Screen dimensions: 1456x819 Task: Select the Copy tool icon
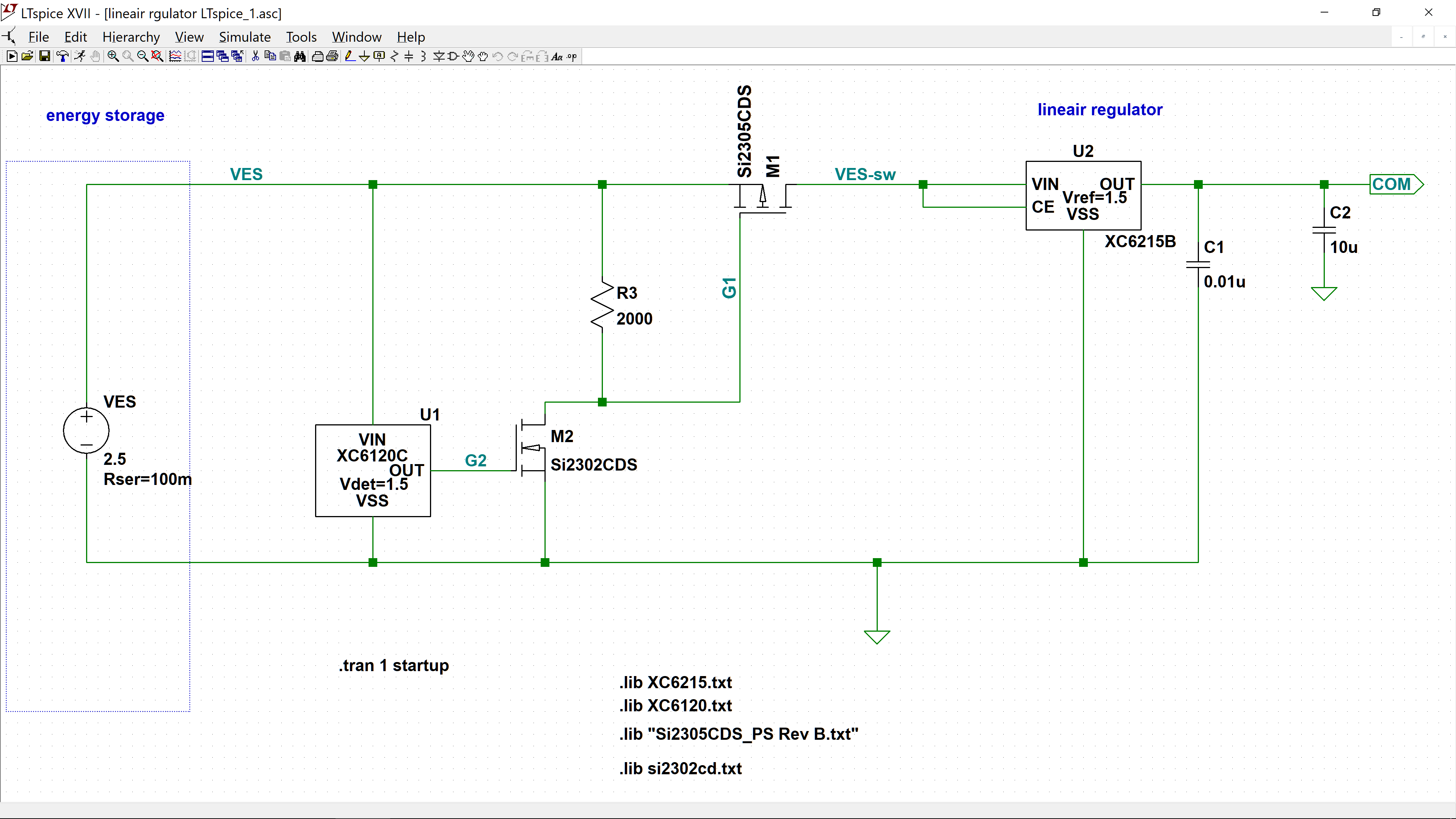pos(270,56)
